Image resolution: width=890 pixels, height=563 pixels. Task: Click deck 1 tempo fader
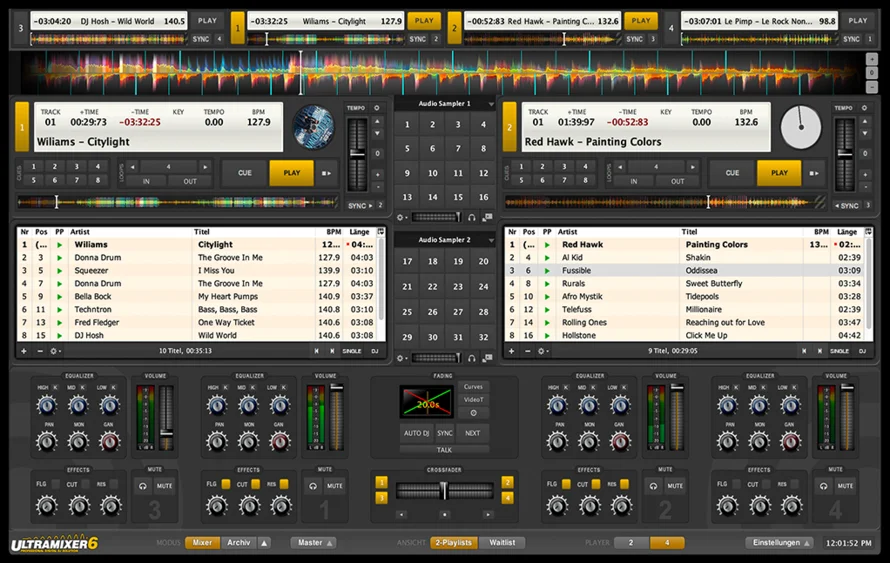tap(357, 153)
